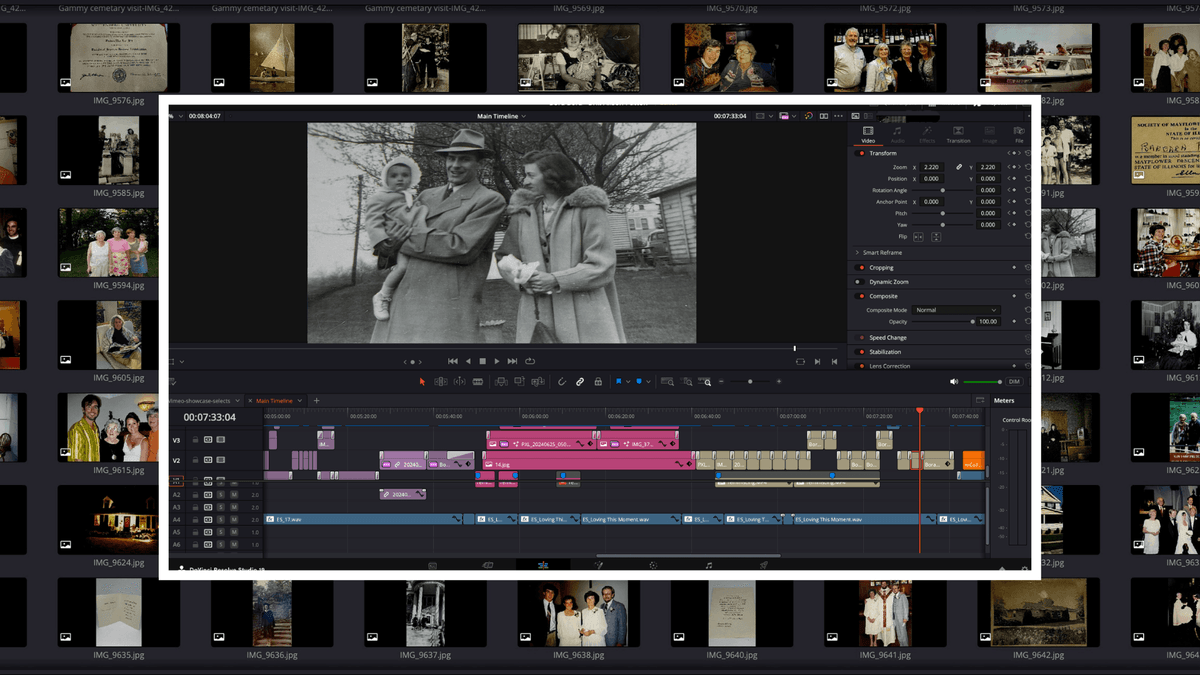Screen dimensions: 1200x675
Task: Adjust the Opacity slider
Action: [x=942, y=321]
